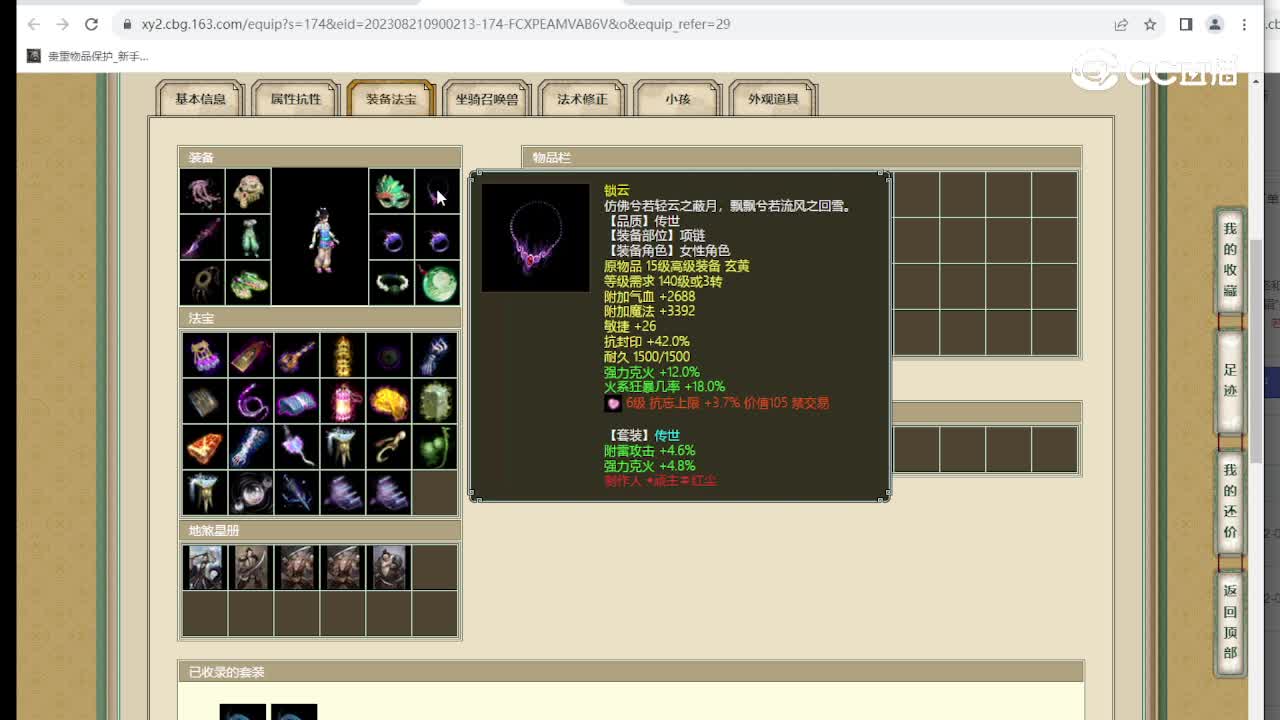1280x720 pixels.
Task: Switch to the 属性抗性 tab
Action: (x=296, y=99)
